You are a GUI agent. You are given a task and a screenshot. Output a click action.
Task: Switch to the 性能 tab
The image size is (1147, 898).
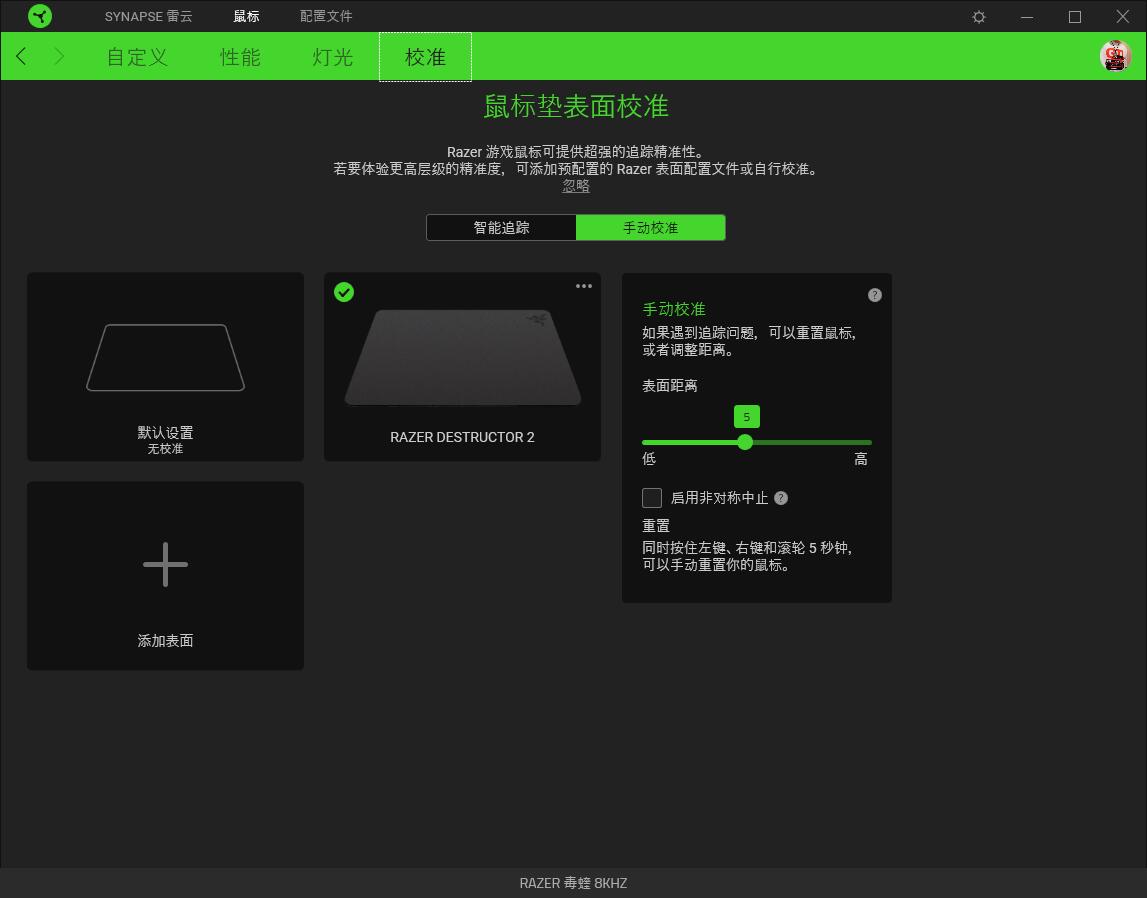(x=240, y=57)
